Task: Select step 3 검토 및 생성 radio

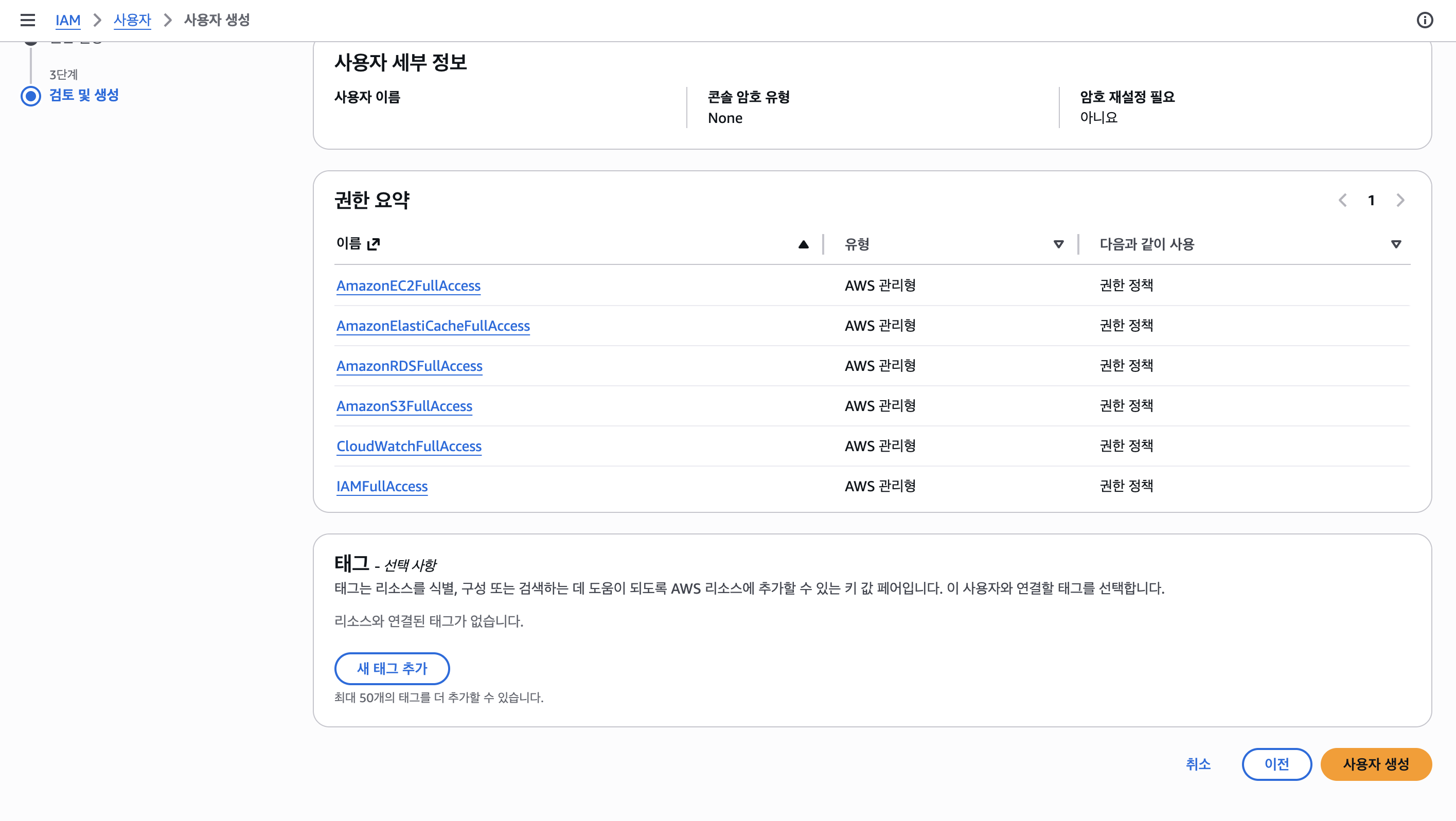Action: point(31,96)
